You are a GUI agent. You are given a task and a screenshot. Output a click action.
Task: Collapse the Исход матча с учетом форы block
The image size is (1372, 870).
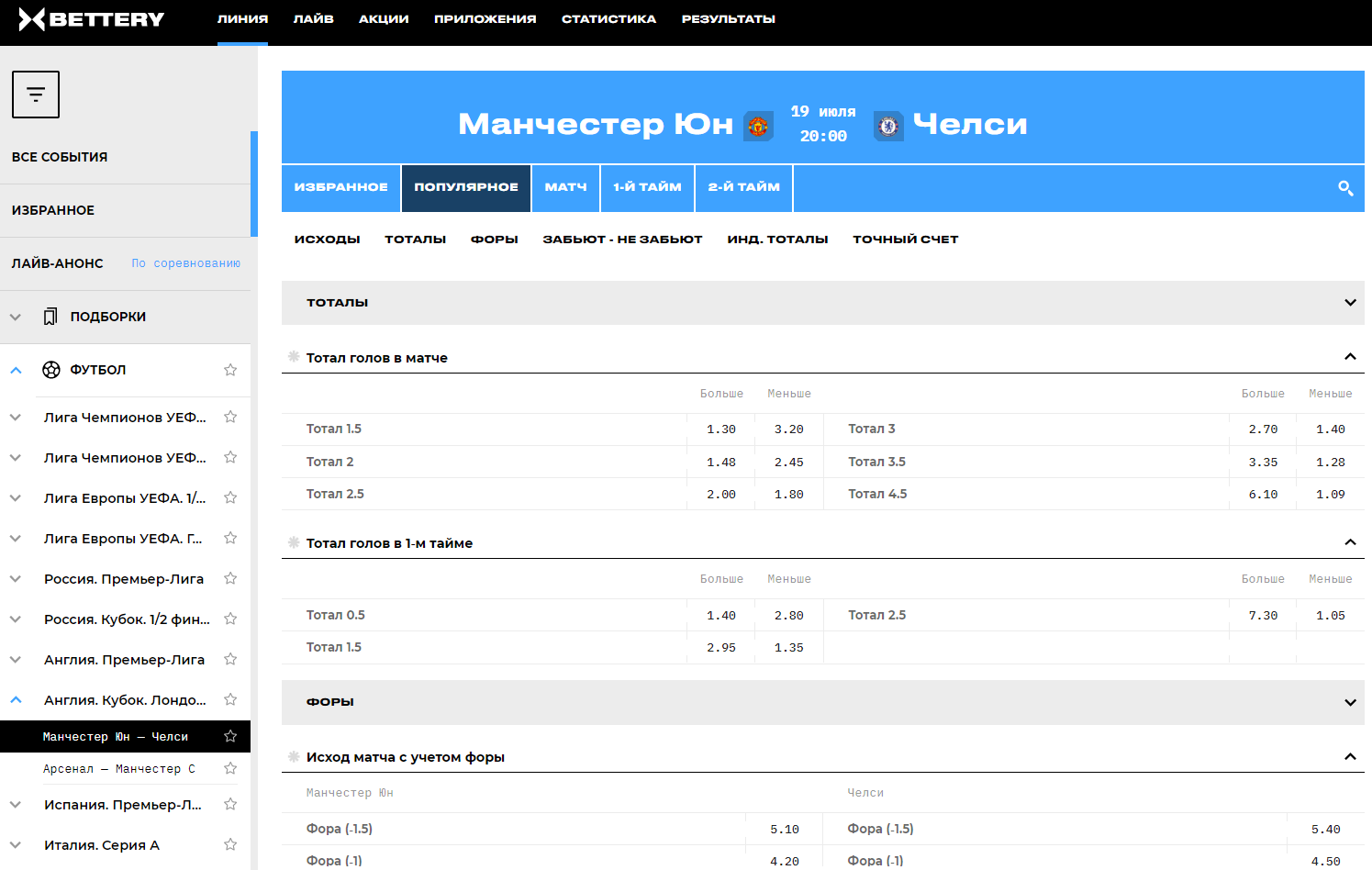coord(1350,756)
